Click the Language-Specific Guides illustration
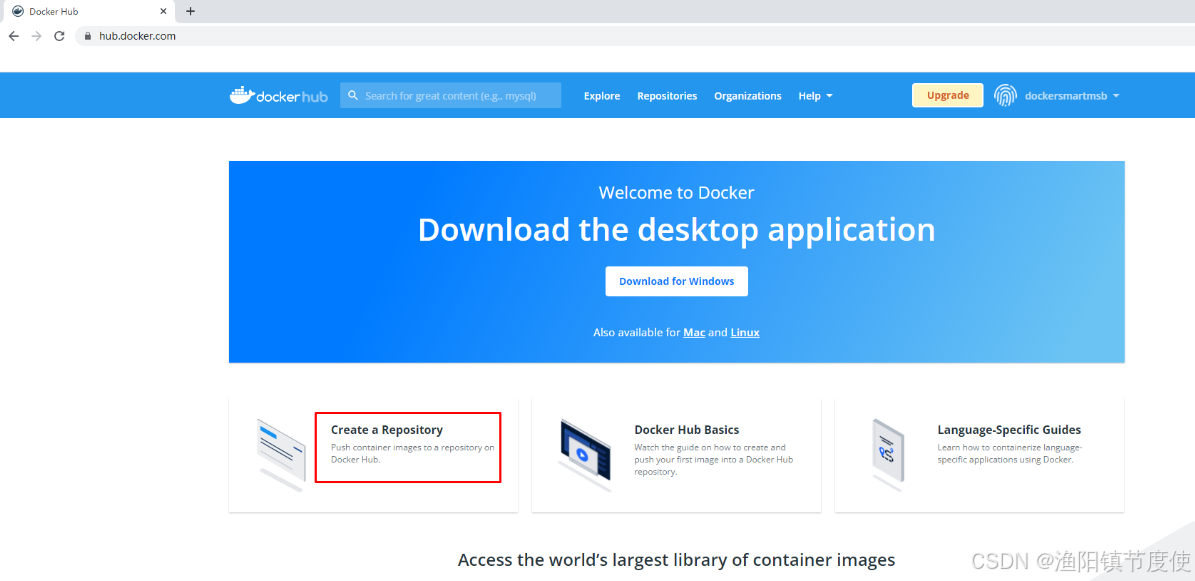1195x581 pixels. pyautogui.click(x=887, y=454)
